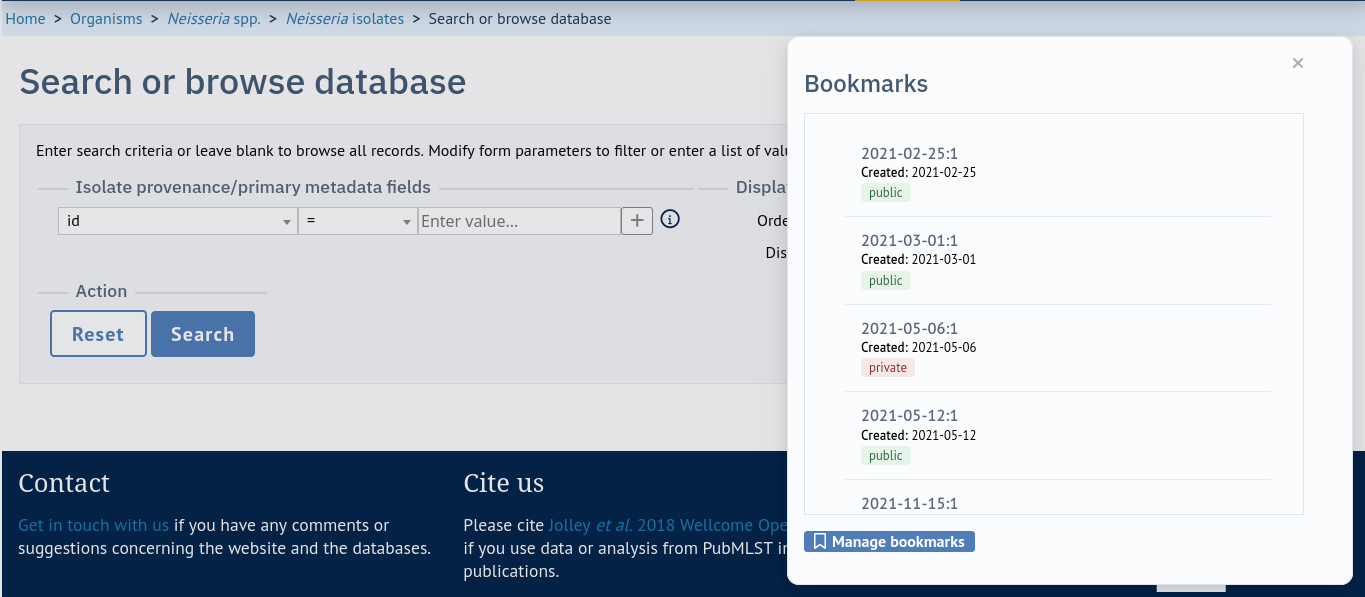The width and height of the screenshot is (1365, 597).
Task: Open the '=' operator dropdown
Action: pyautogui.click(x=358, y=221)
